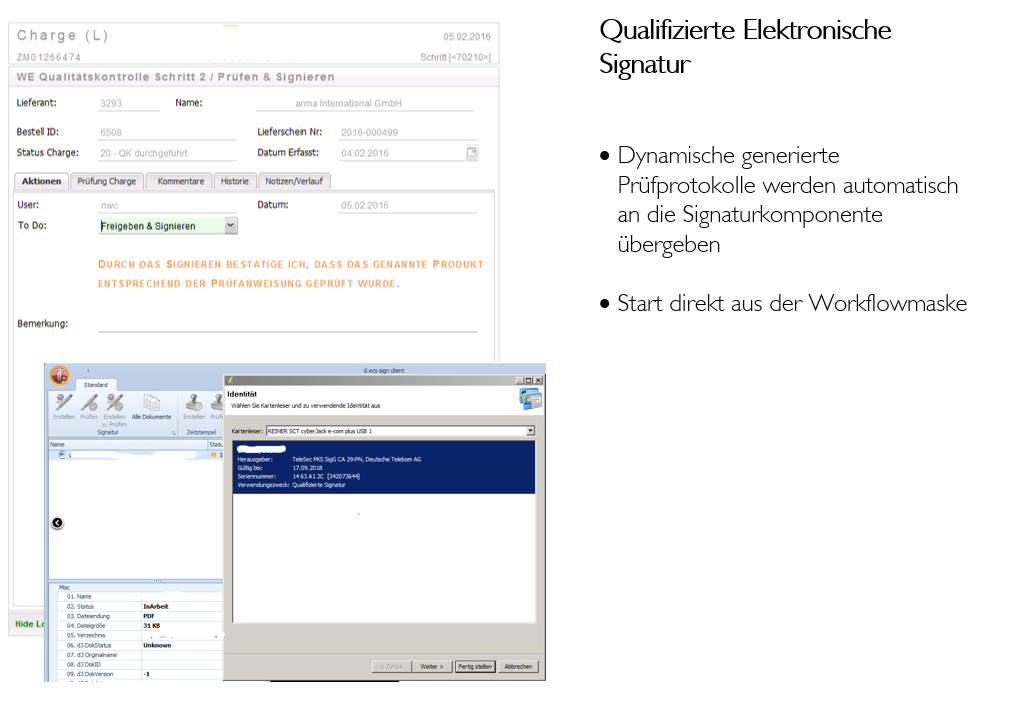Click the Lieferant field showing 3293

coord(128,103)
